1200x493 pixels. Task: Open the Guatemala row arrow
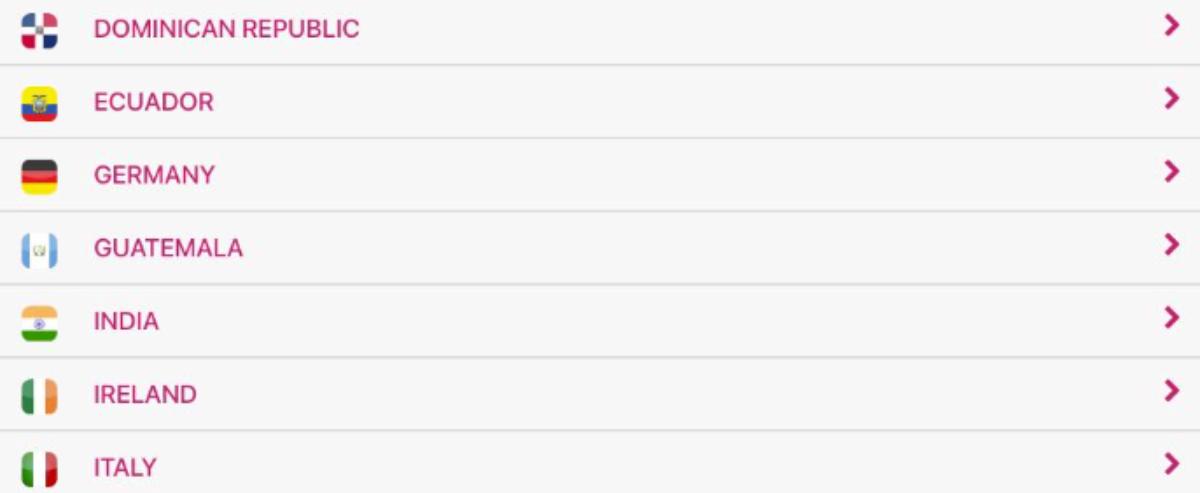tap(1172, 244)
